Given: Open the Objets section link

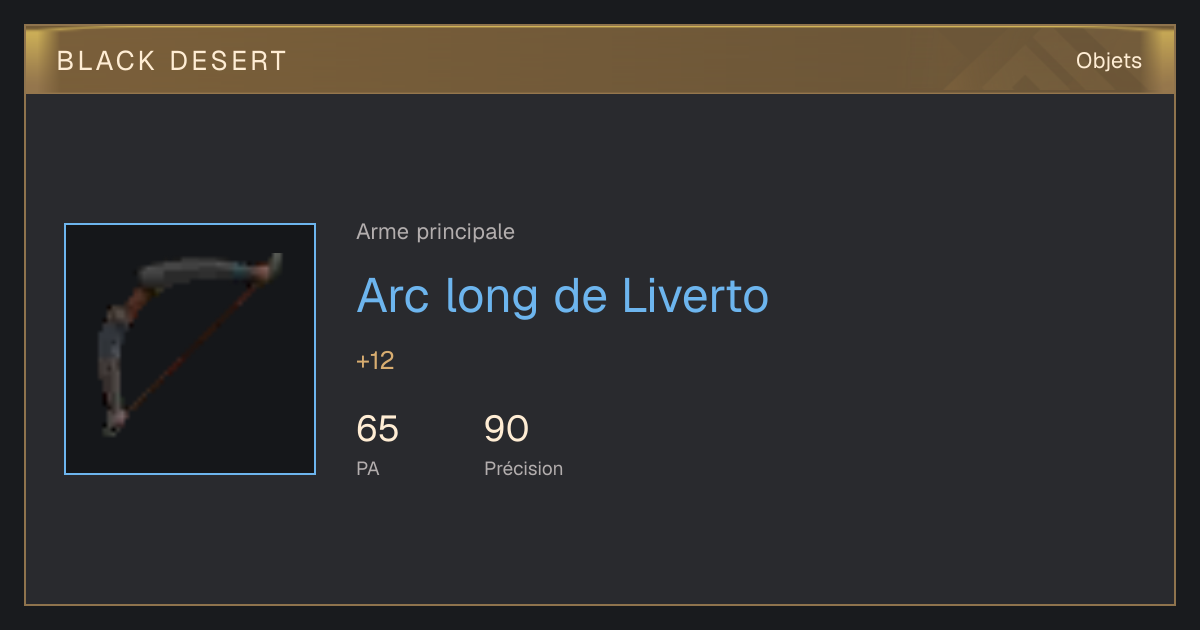Looking at the screenshot, I should pyautogui.click(x=1108, y=61).
